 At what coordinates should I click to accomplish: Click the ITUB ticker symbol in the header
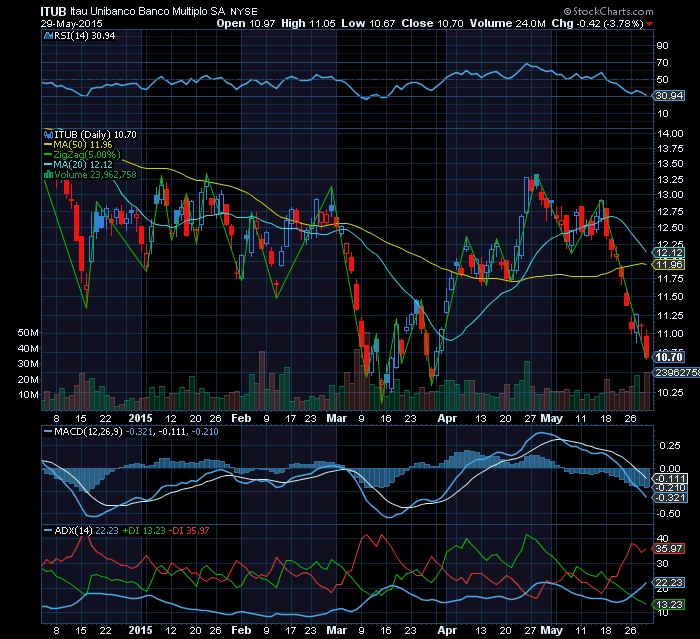click(53, 11)
